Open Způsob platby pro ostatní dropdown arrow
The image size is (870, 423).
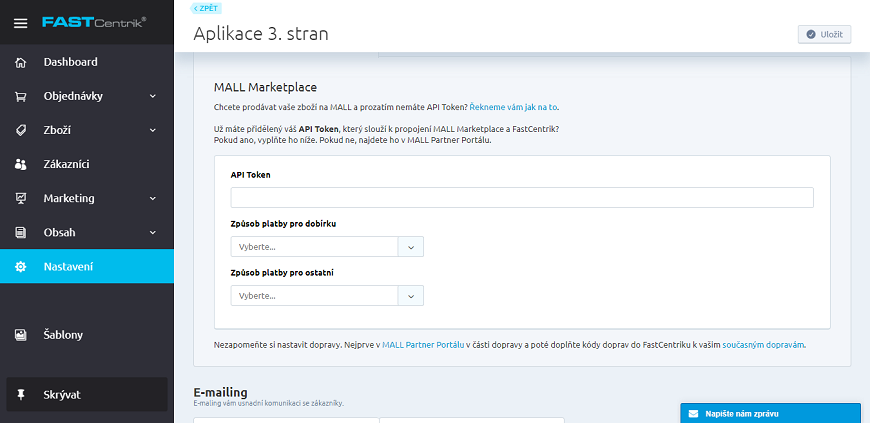411,296
